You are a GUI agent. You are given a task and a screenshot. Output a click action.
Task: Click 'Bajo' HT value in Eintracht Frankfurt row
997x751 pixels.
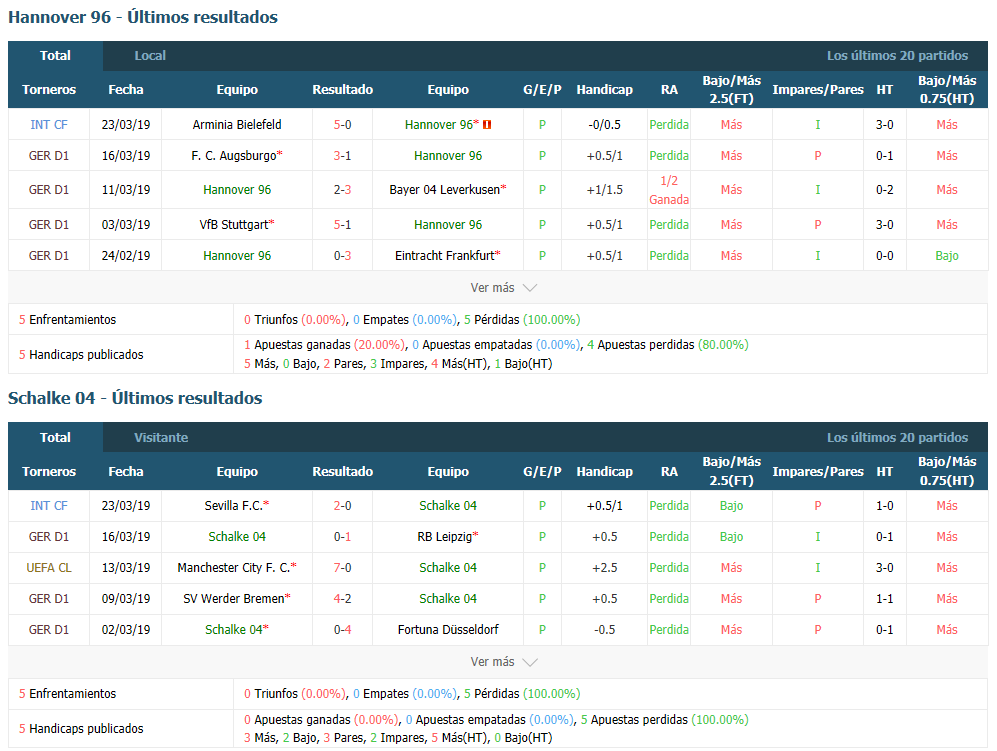[947, 256]
